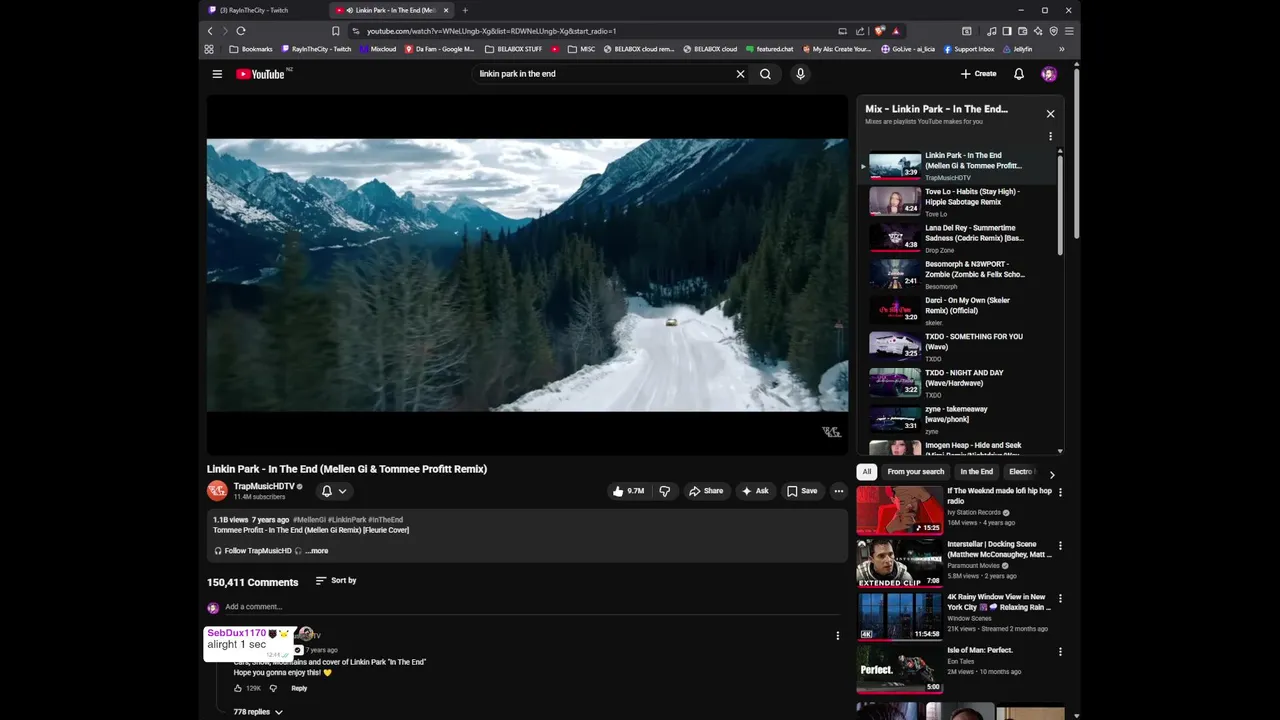1280x720 pixels.
Task: Open more actions menu under the video
Action: [x=839, y=491]
